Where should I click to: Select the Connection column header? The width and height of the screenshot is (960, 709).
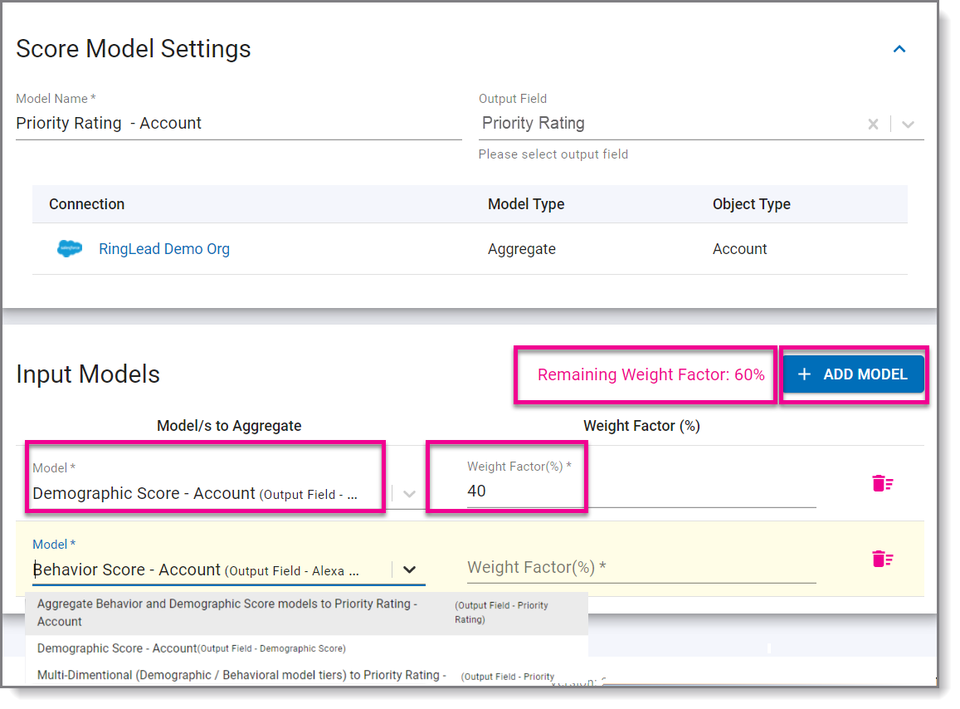[86, 204]
